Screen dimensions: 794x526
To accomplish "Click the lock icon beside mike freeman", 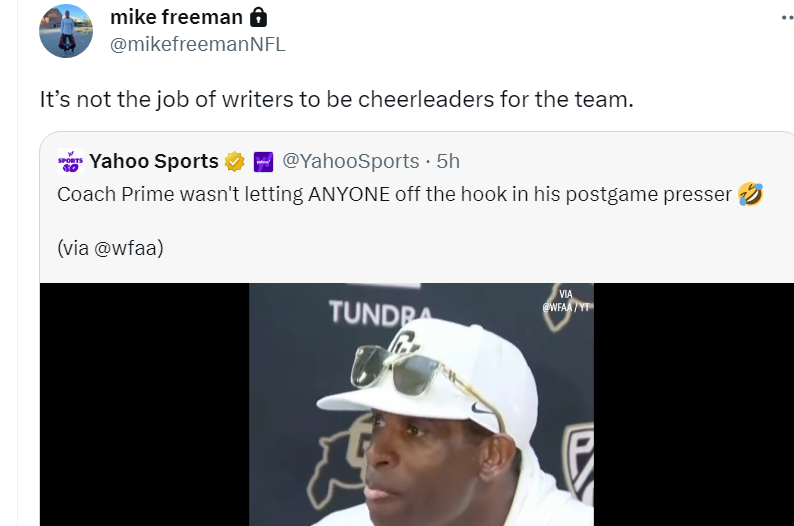I will coord(258,18).
